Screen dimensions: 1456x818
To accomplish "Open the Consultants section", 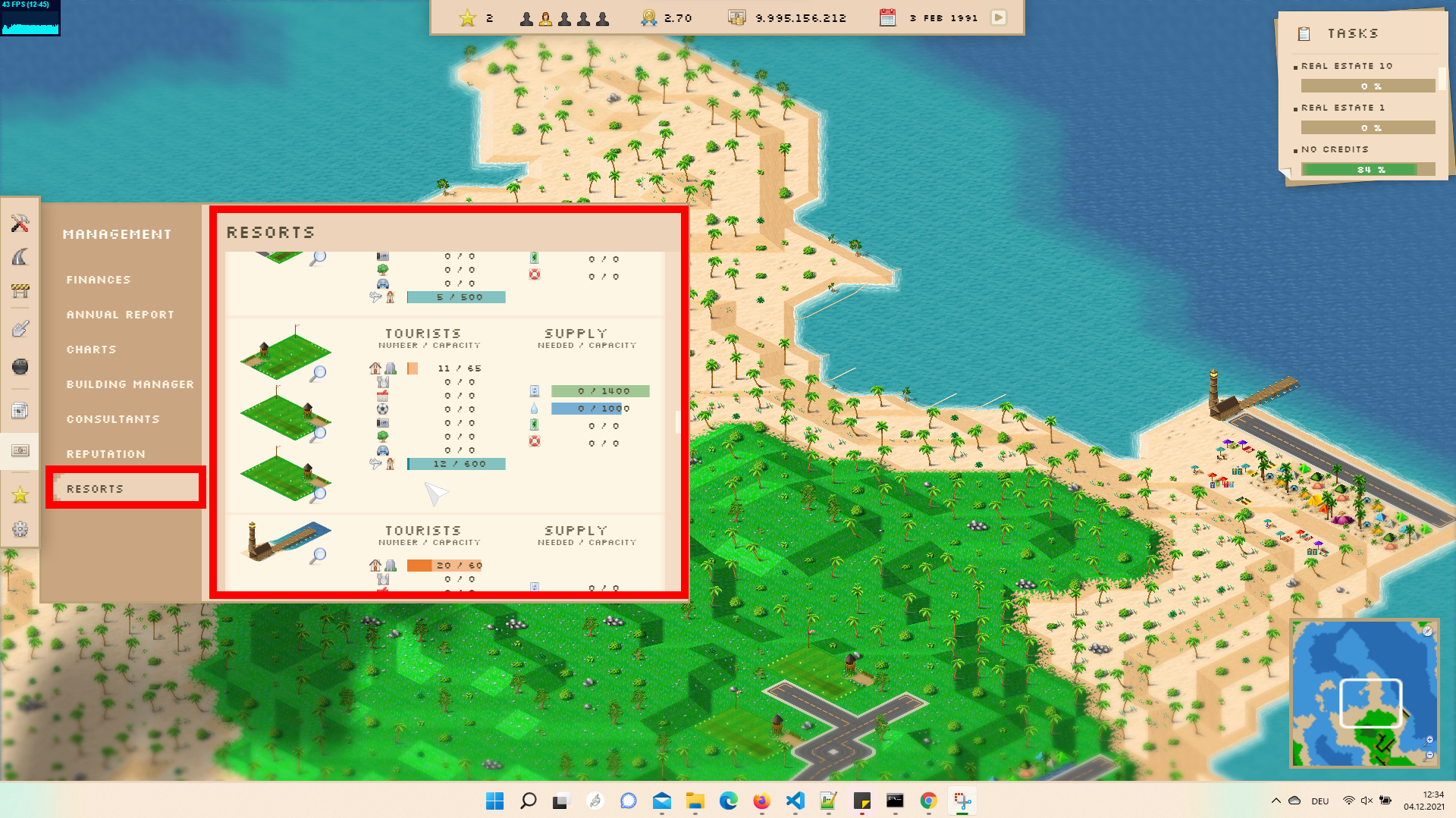I will click(114, 419).
